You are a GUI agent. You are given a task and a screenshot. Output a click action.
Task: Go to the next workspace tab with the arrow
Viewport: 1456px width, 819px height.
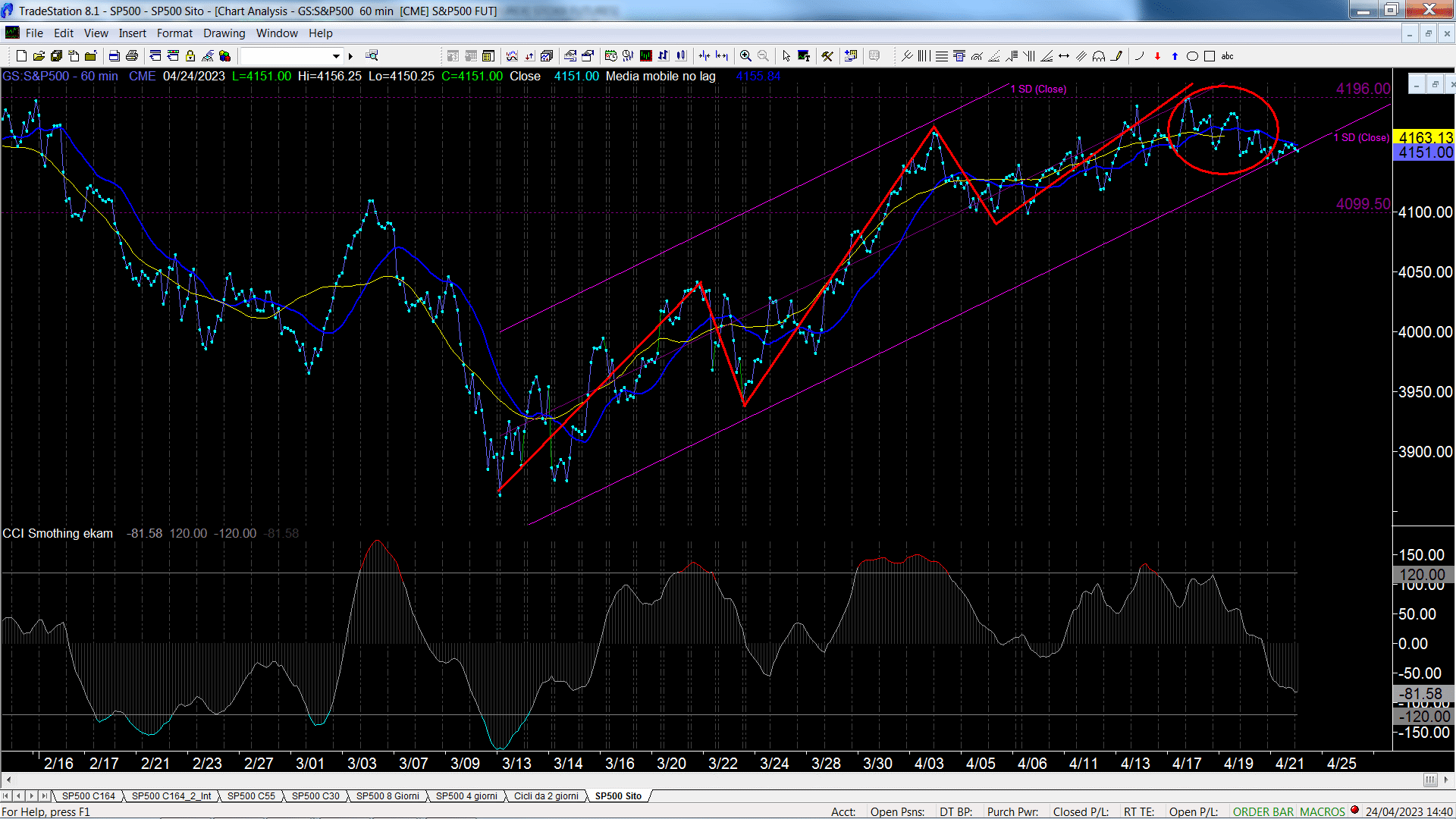pos(32,796)
